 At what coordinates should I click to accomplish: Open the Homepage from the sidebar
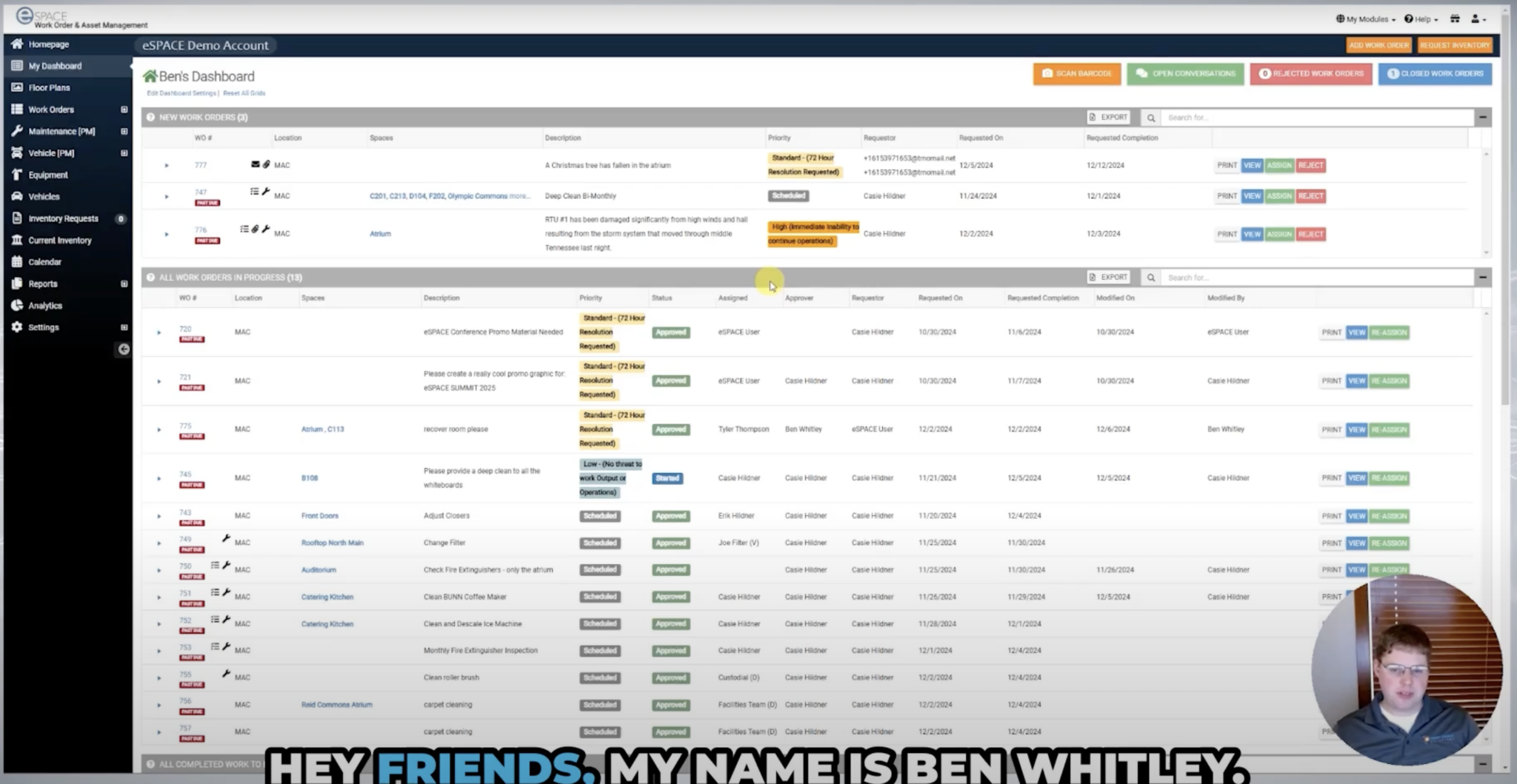[x=48, y=44]
